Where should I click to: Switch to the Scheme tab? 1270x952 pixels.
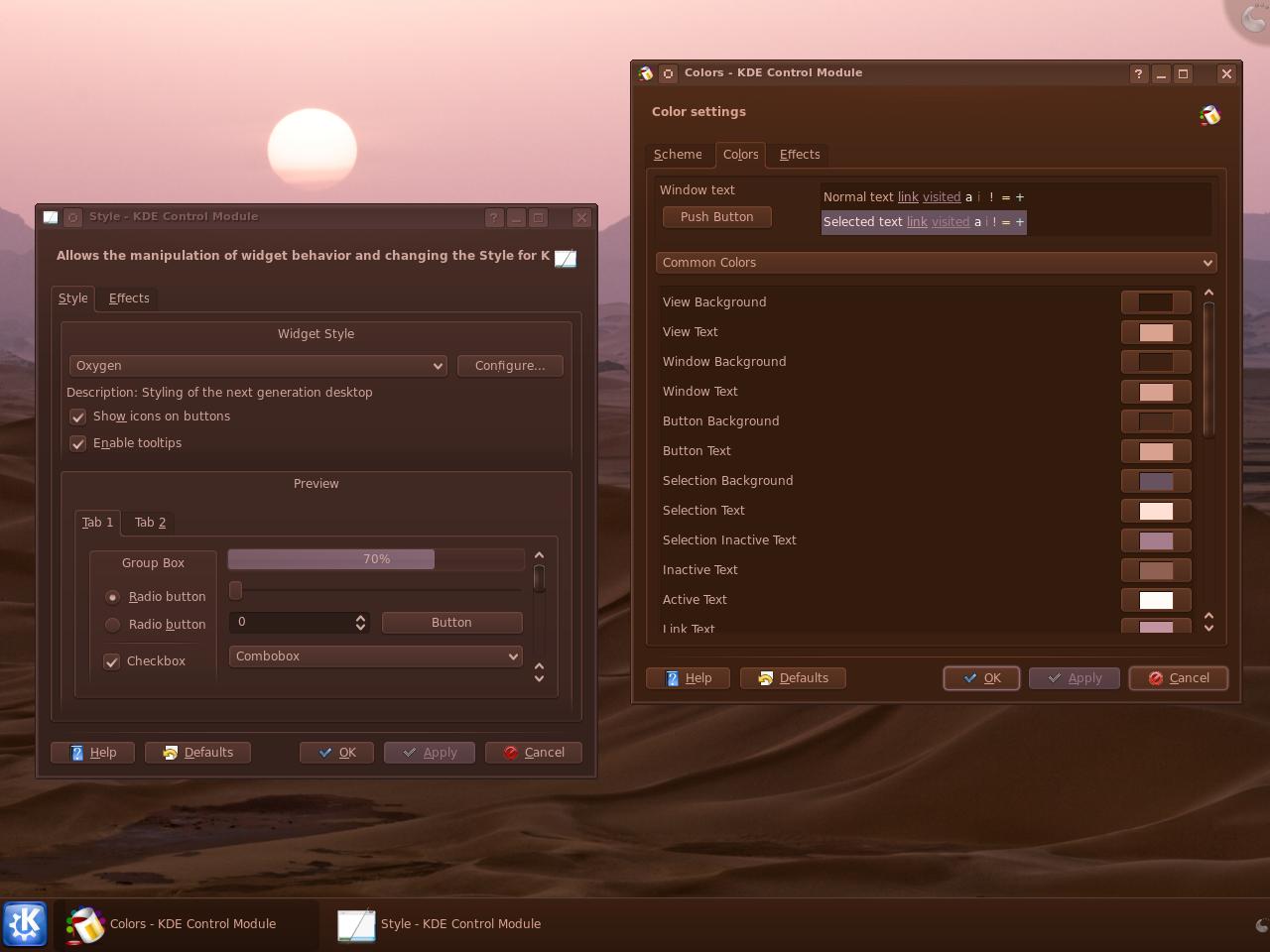[678, 155]
